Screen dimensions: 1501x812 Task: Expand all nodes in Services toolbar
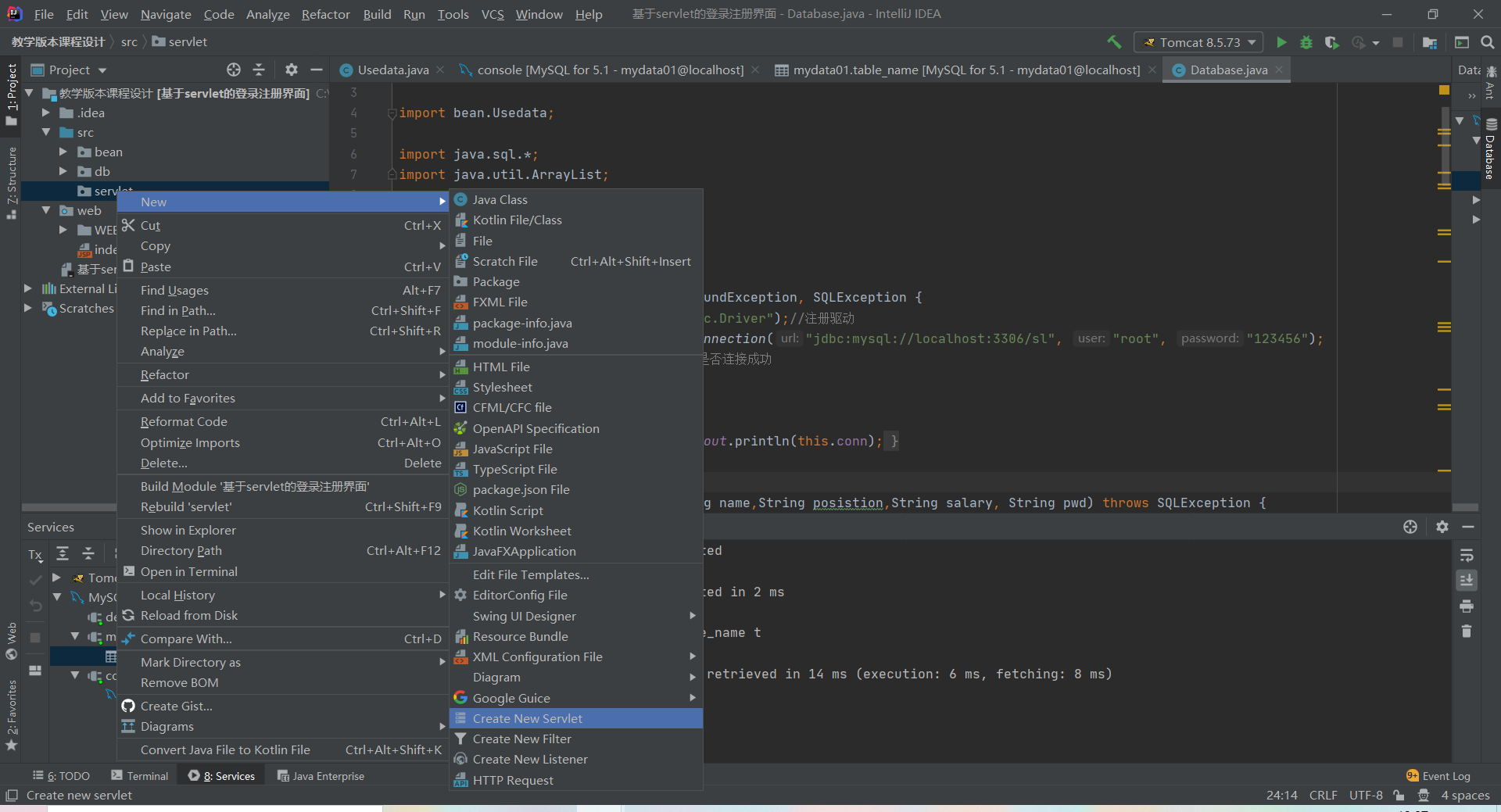(63, 554)
